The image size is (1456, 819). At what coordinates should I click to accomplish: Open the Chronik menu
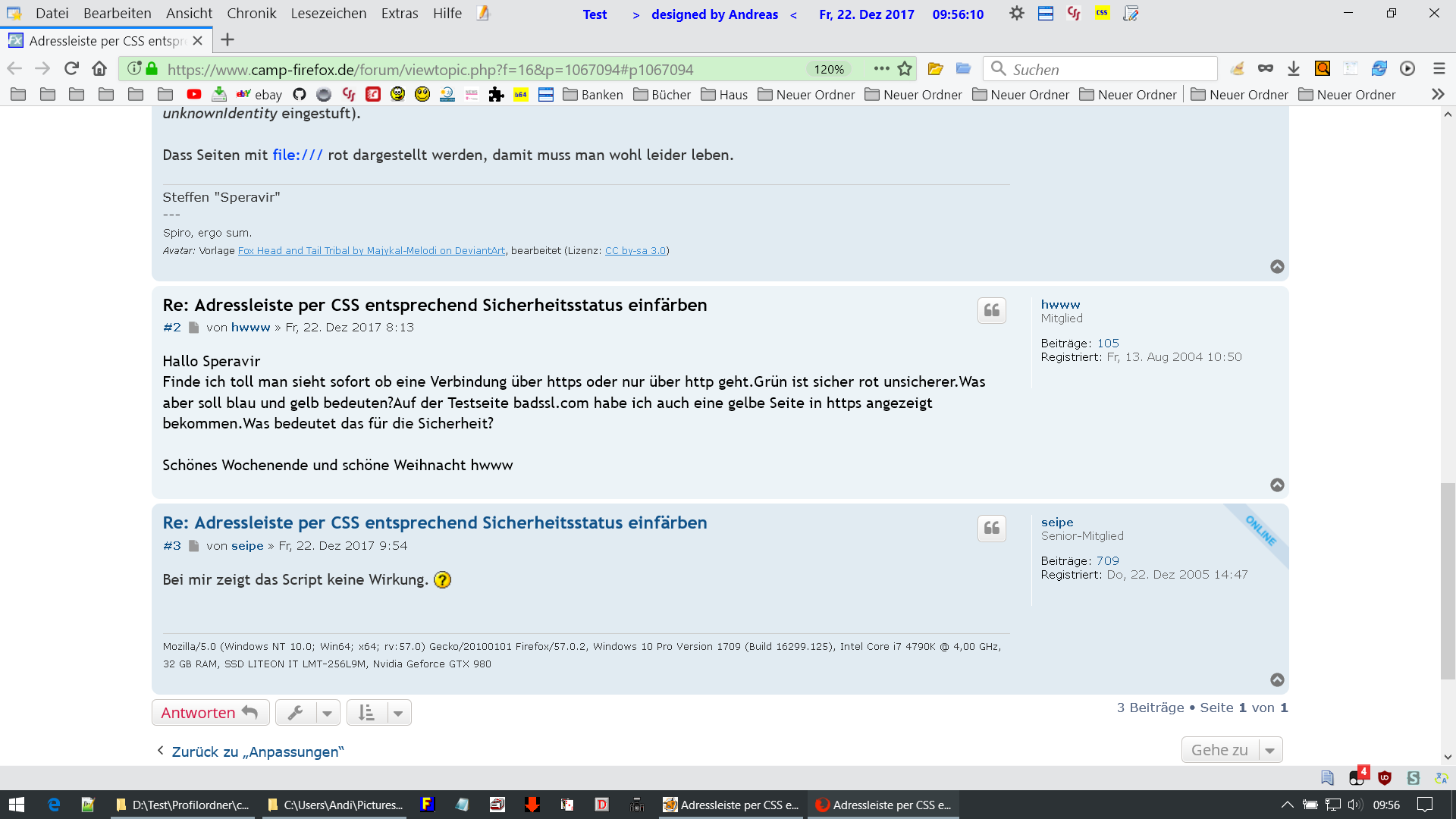tap(251, 14)
